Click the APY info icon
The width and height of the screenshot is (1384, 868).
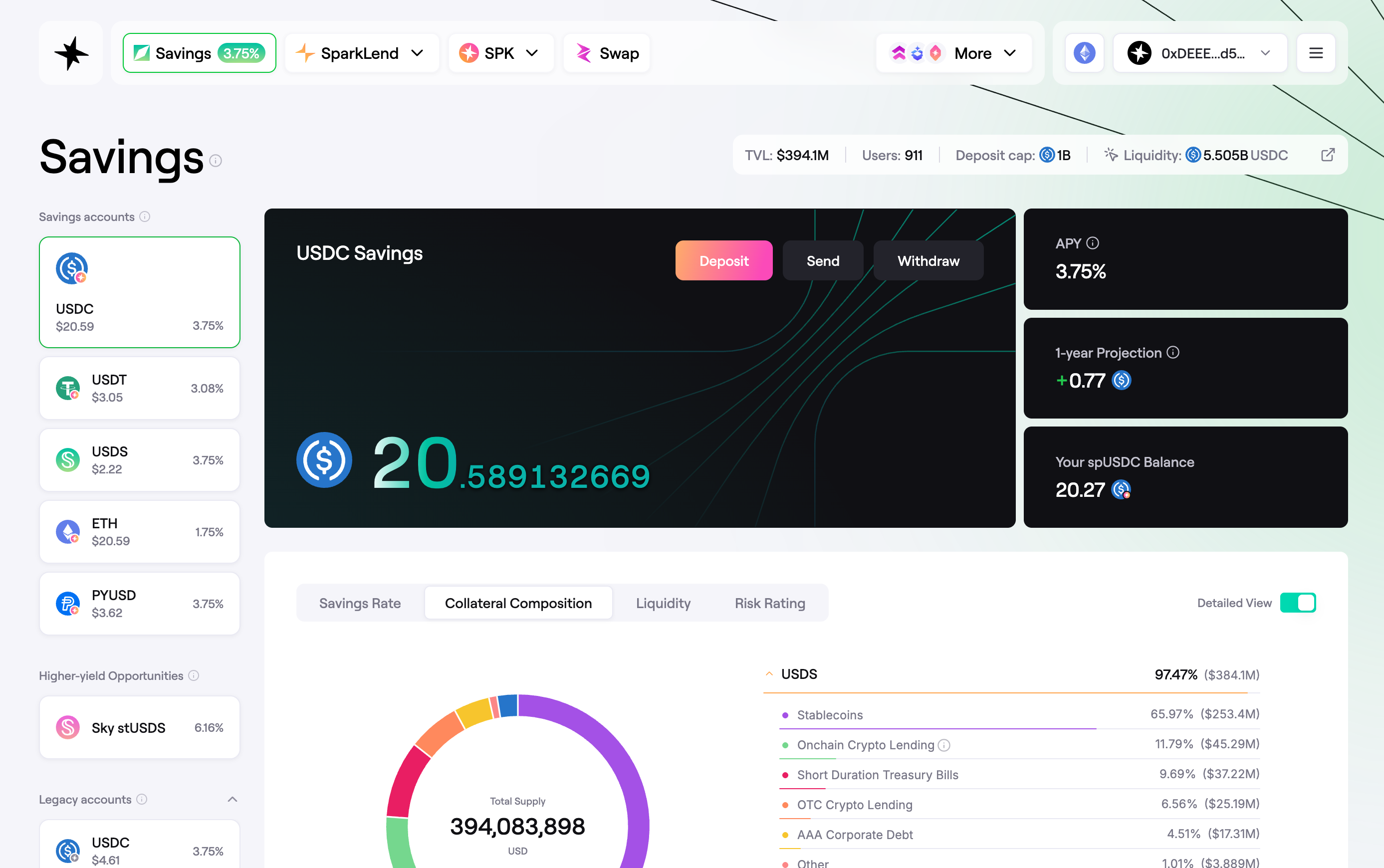(x=1093, y=243)
